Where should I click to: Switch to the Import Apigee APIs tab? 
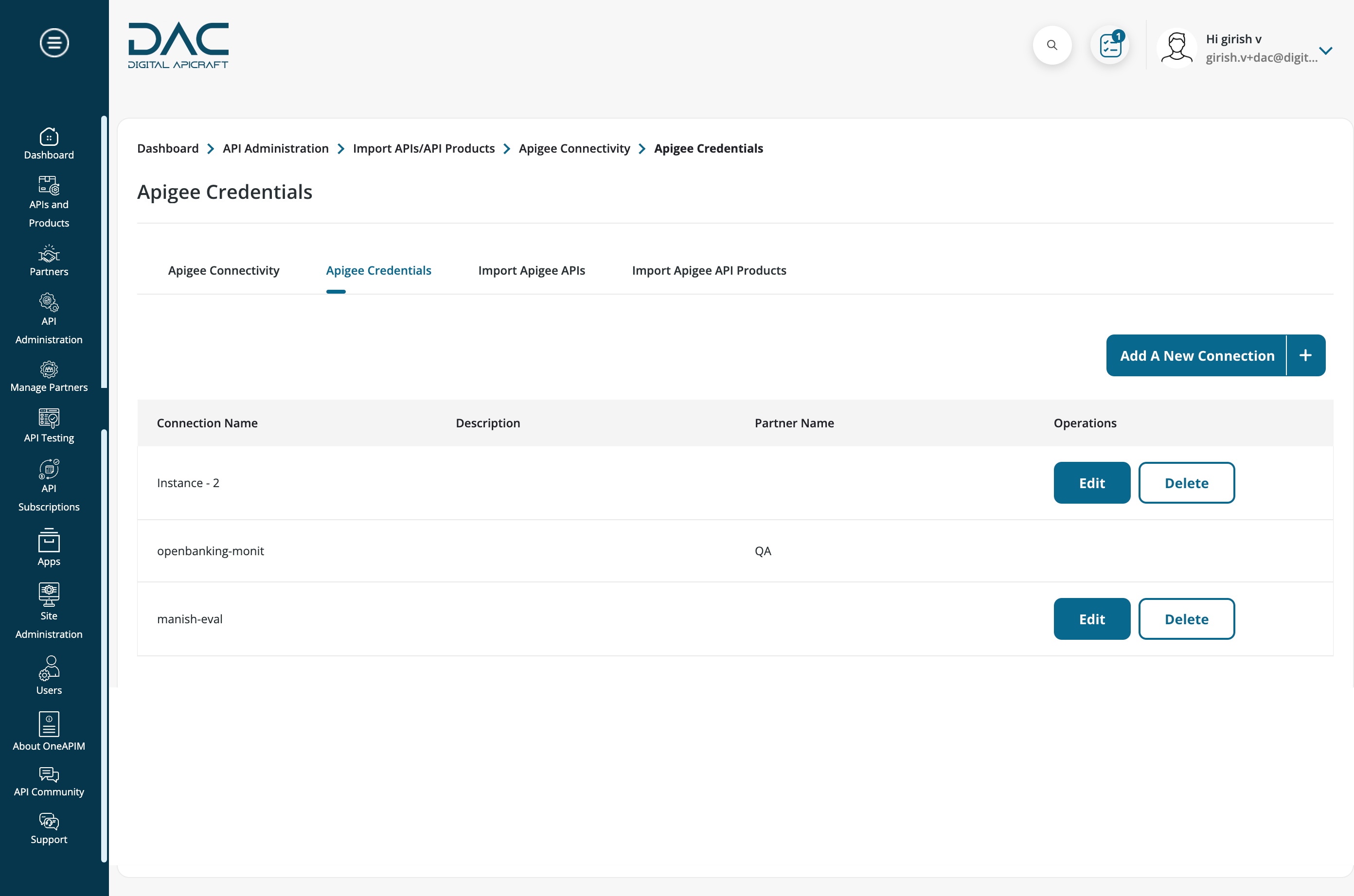click(x=532, y=270)
